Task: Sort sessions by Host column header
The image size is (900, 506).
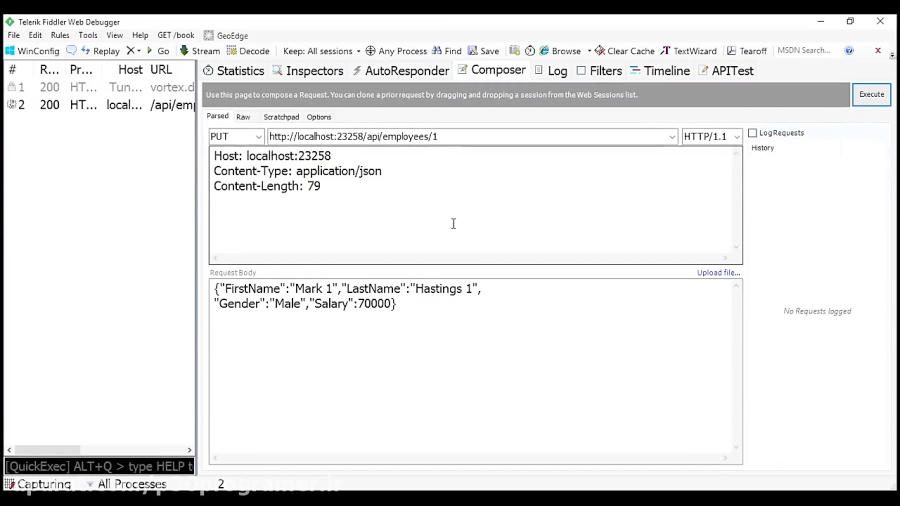Action: (130, 69)
